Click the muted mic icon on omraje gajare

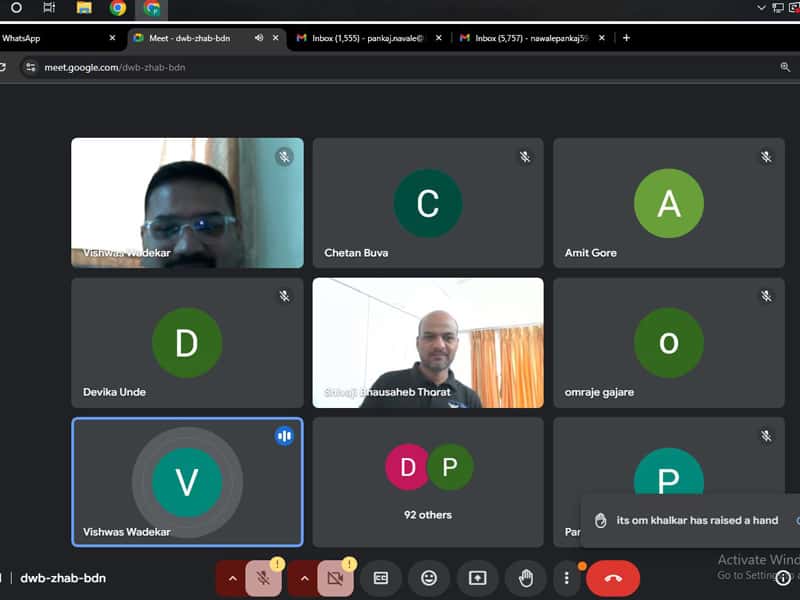(766, 296)
